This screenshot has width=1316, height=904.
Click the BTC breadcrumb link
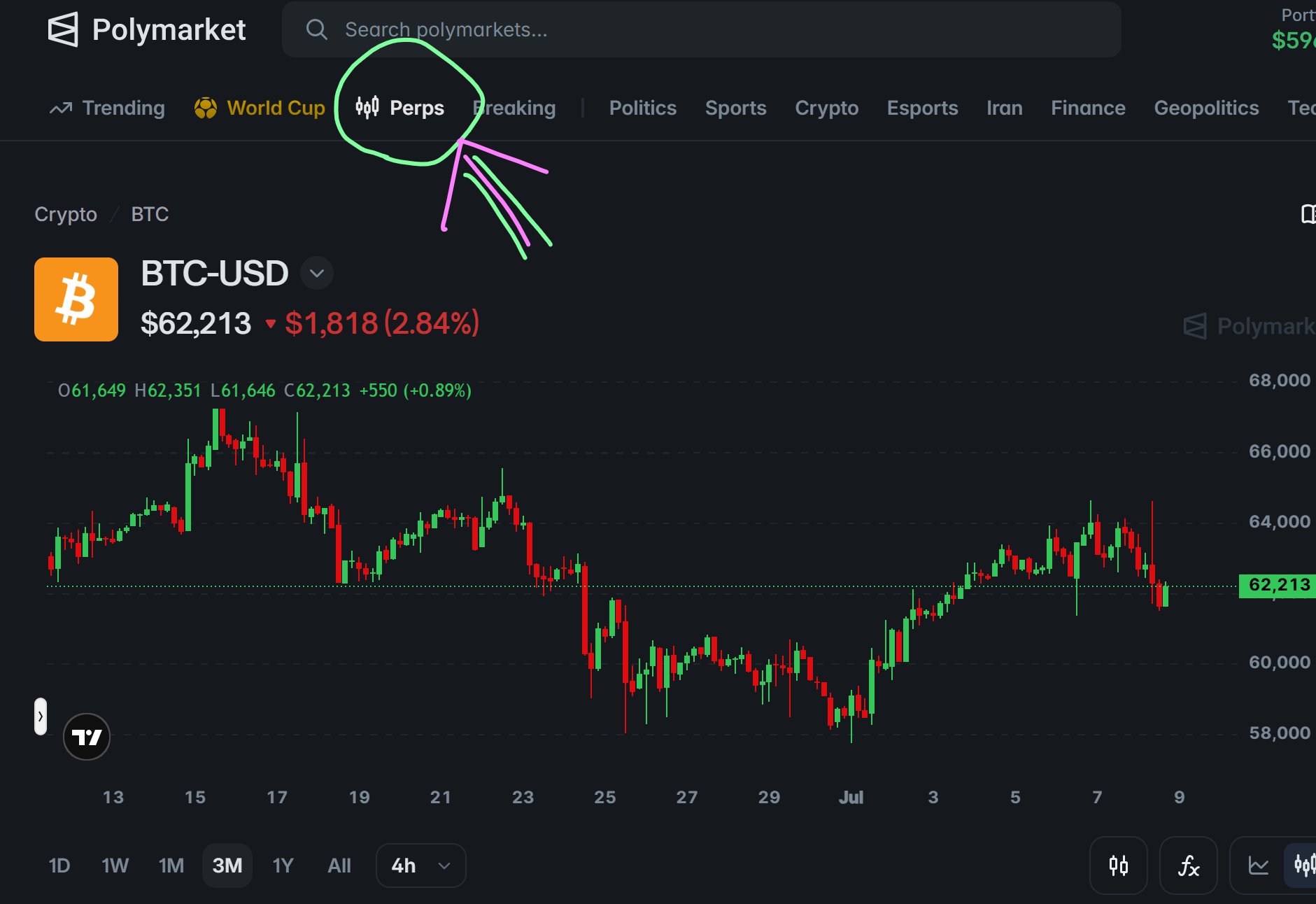tap(150, 214)
